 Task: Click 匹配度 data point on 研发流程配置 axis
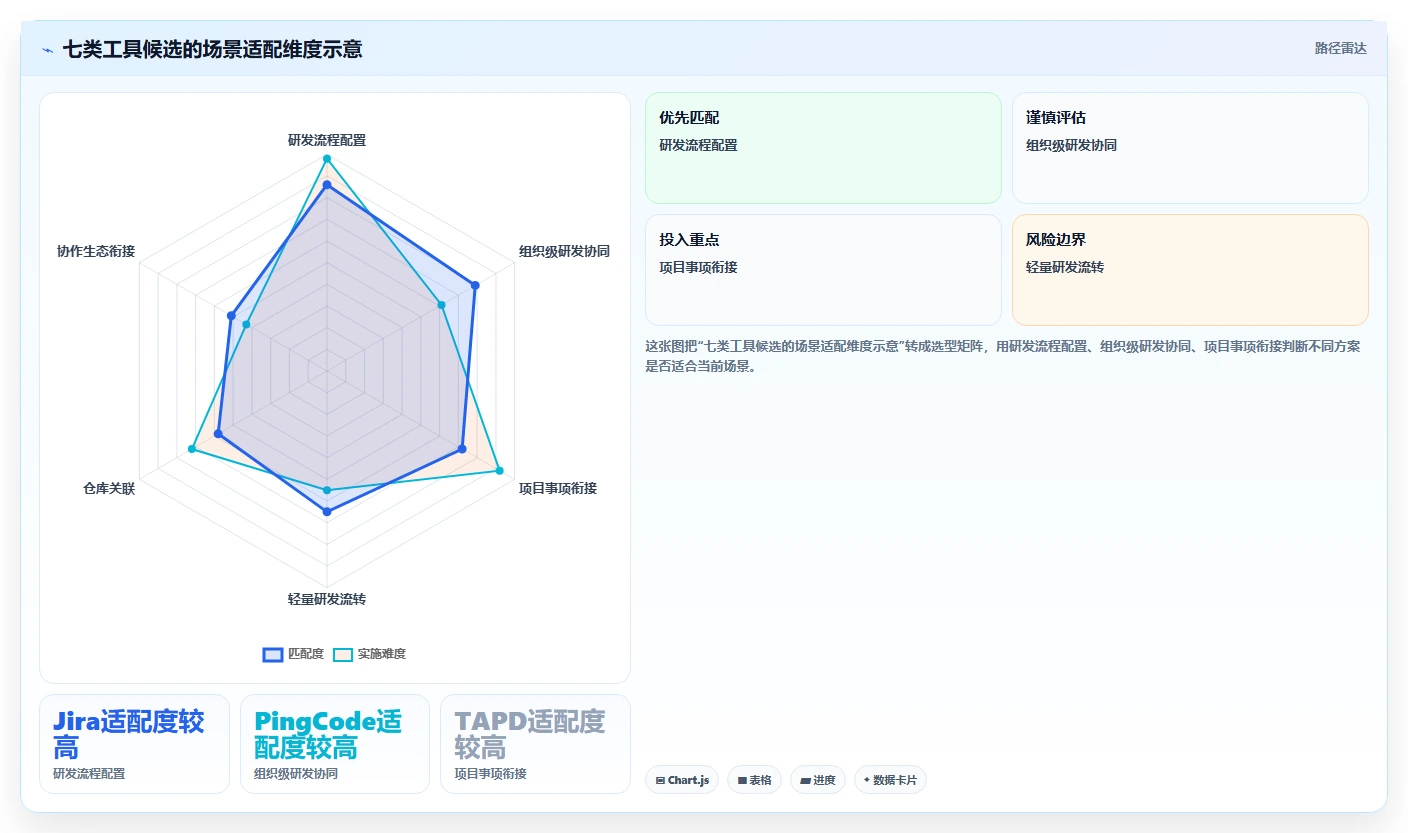click(326, 185)
